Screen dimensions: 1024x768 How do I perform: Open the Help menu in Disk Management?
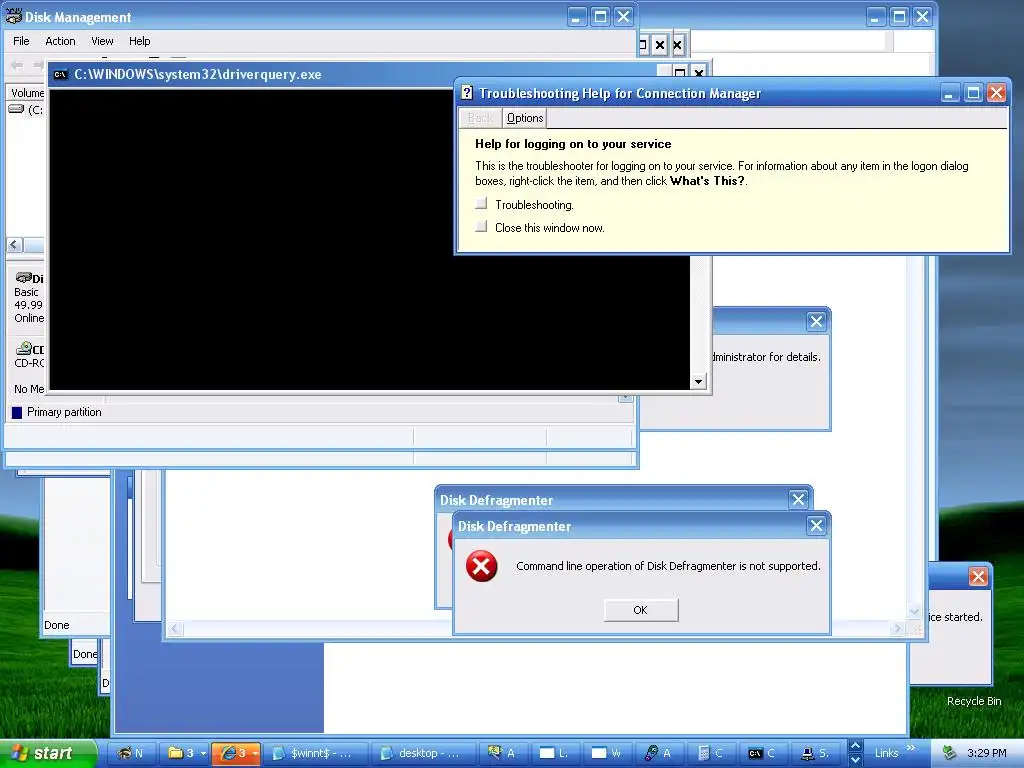[139, 41]
